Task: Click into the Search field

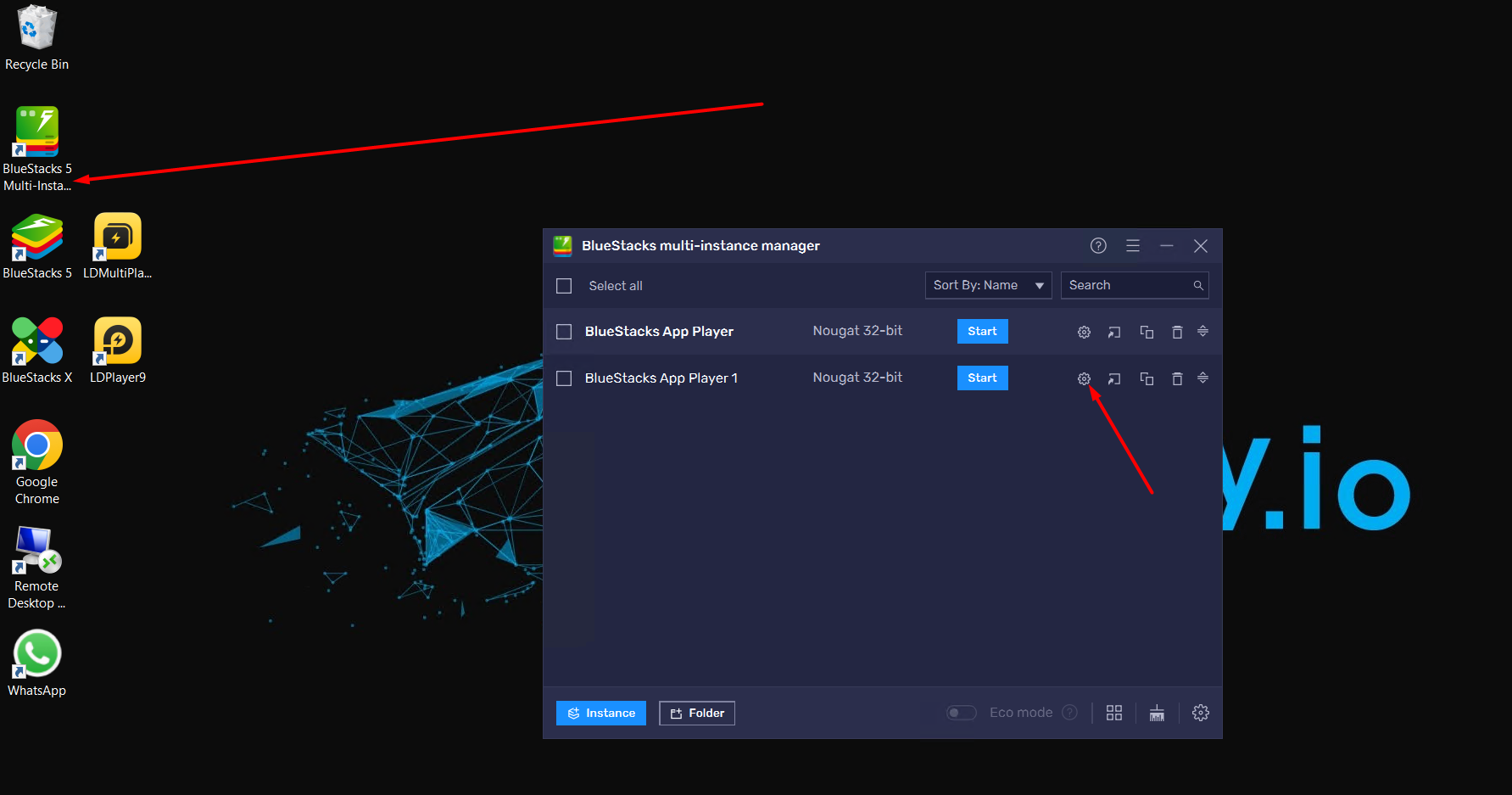Action: pos(1135,285)
